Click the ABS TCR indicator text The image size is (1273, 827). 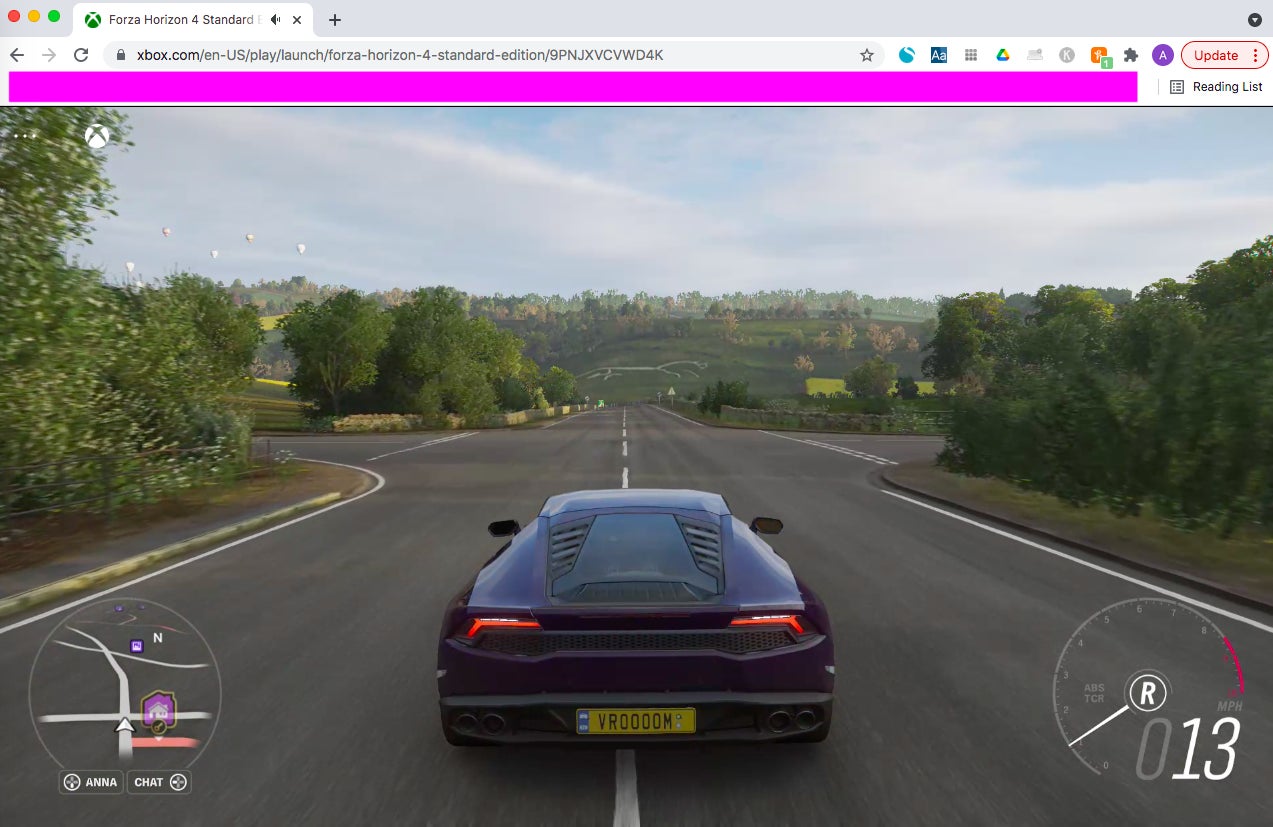pyautogui.click(x=1095, y=693)
